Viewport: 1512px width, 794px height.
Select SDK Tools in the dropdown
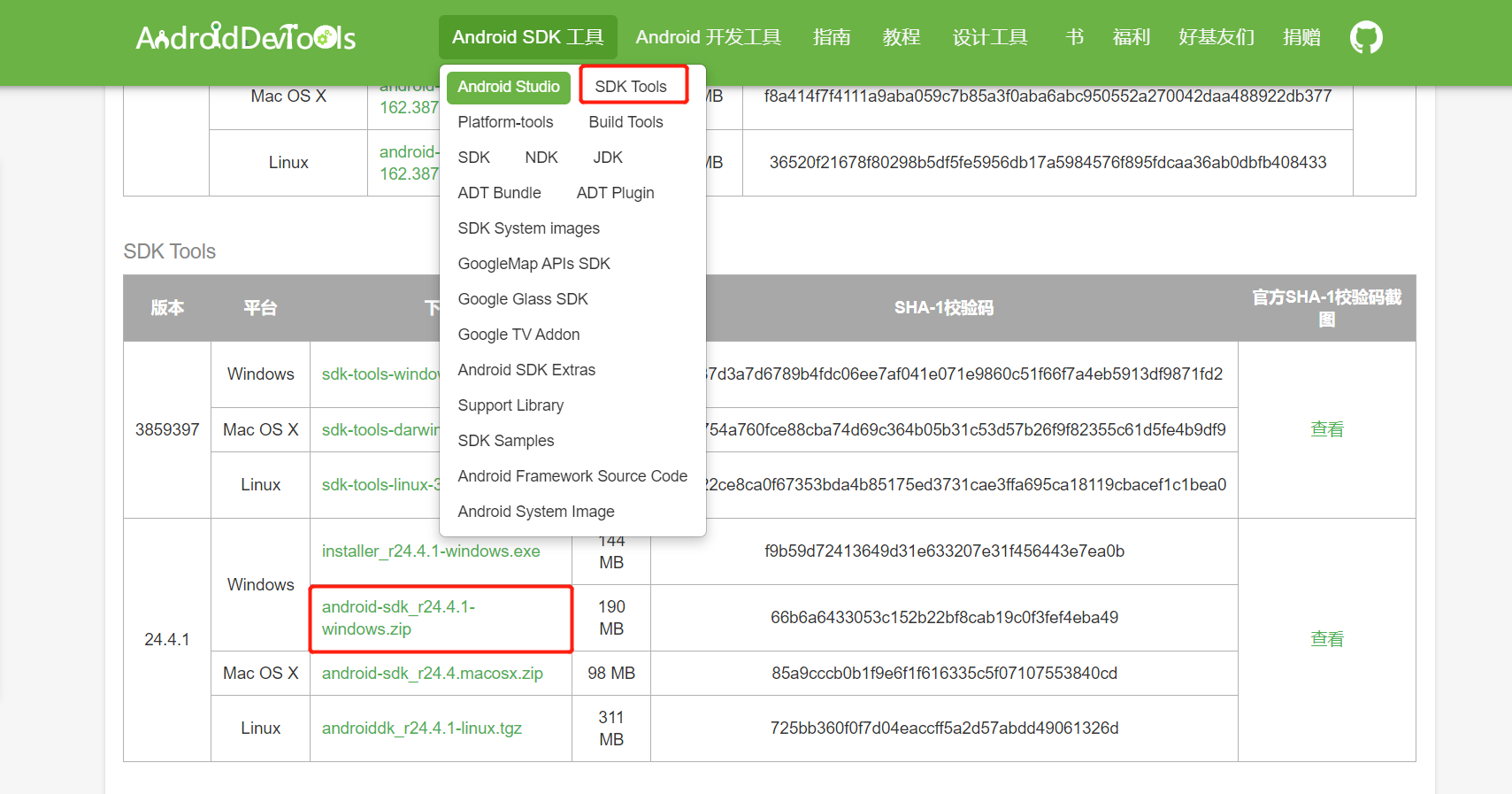[631, 87]
